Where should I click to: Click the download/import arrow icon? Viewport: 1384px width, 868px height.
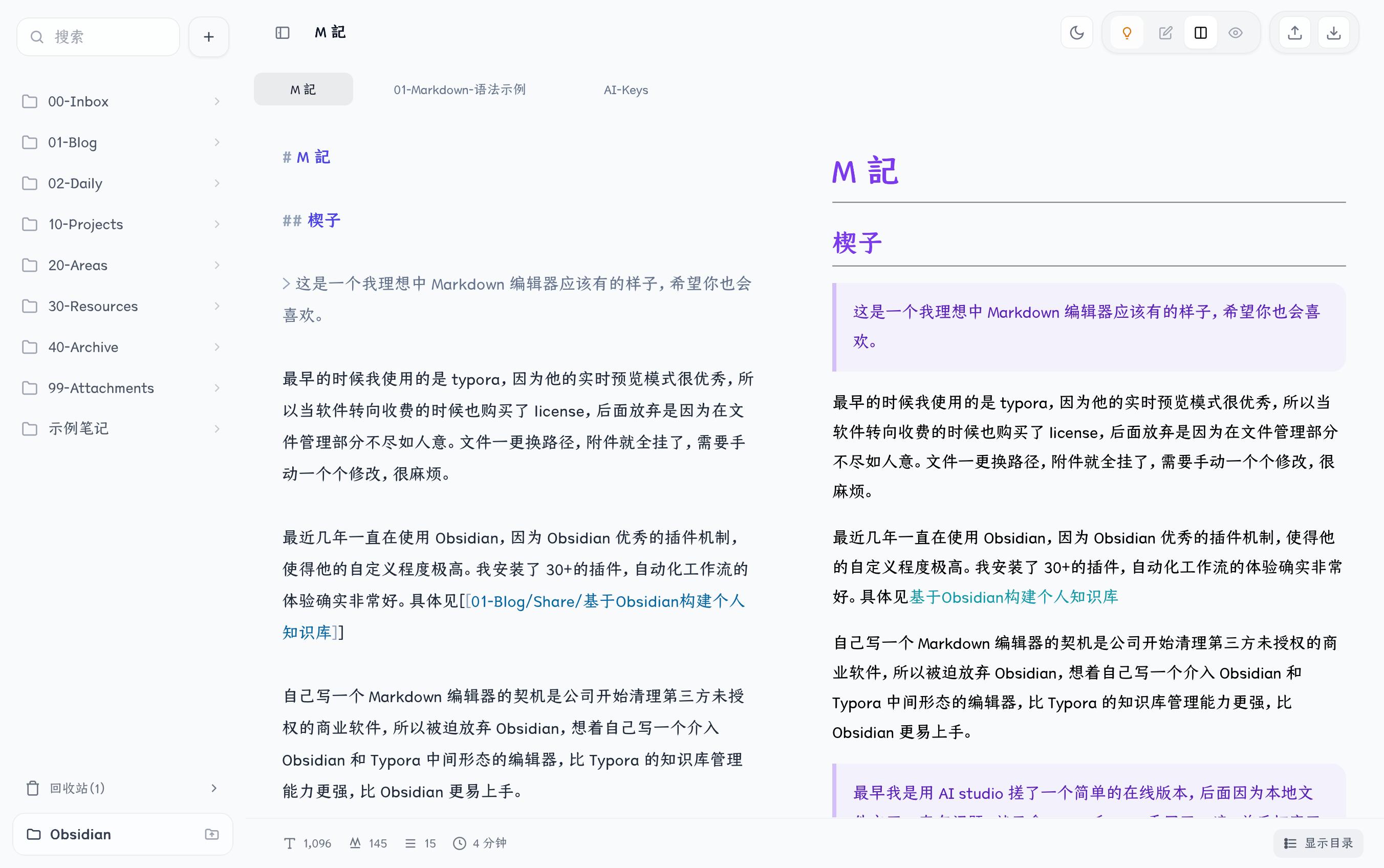coord(1333,33)
